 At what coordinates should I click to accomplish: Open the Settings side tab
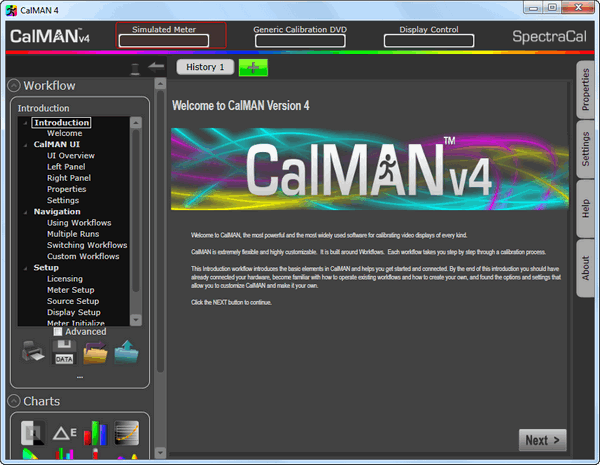[x=586, y=149]
